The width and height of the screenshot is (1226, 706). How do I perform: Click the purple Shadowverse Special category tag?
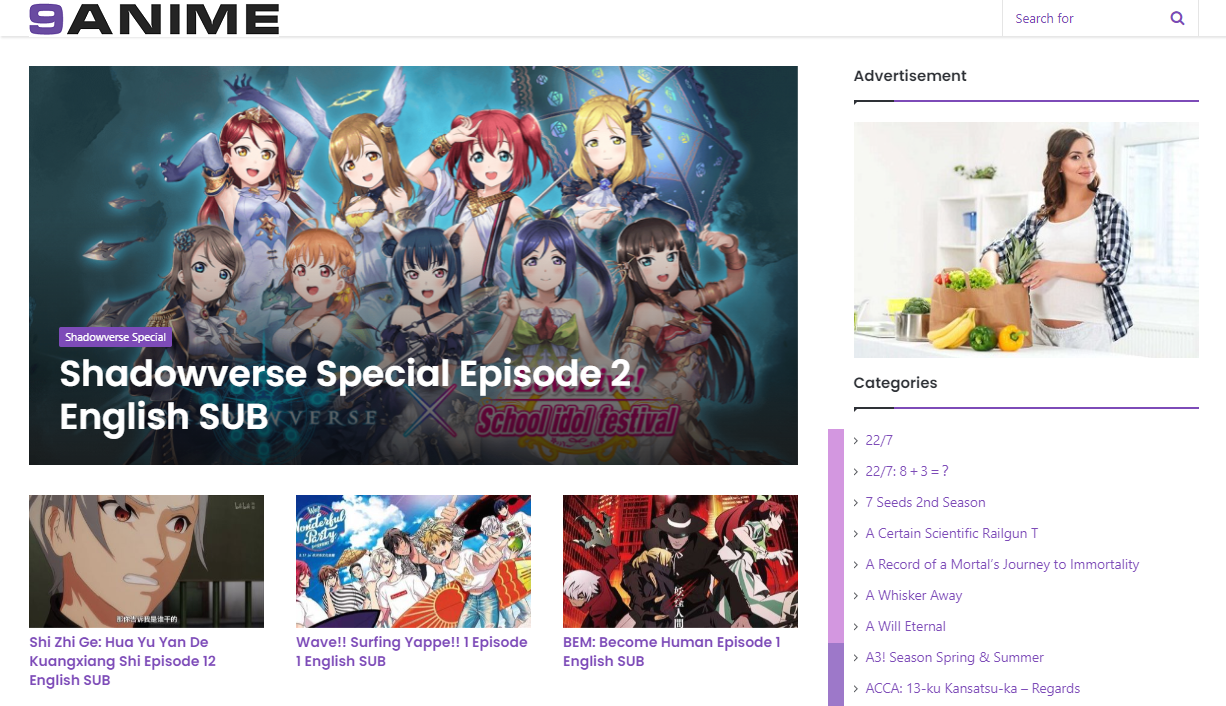tap(115, 337)
